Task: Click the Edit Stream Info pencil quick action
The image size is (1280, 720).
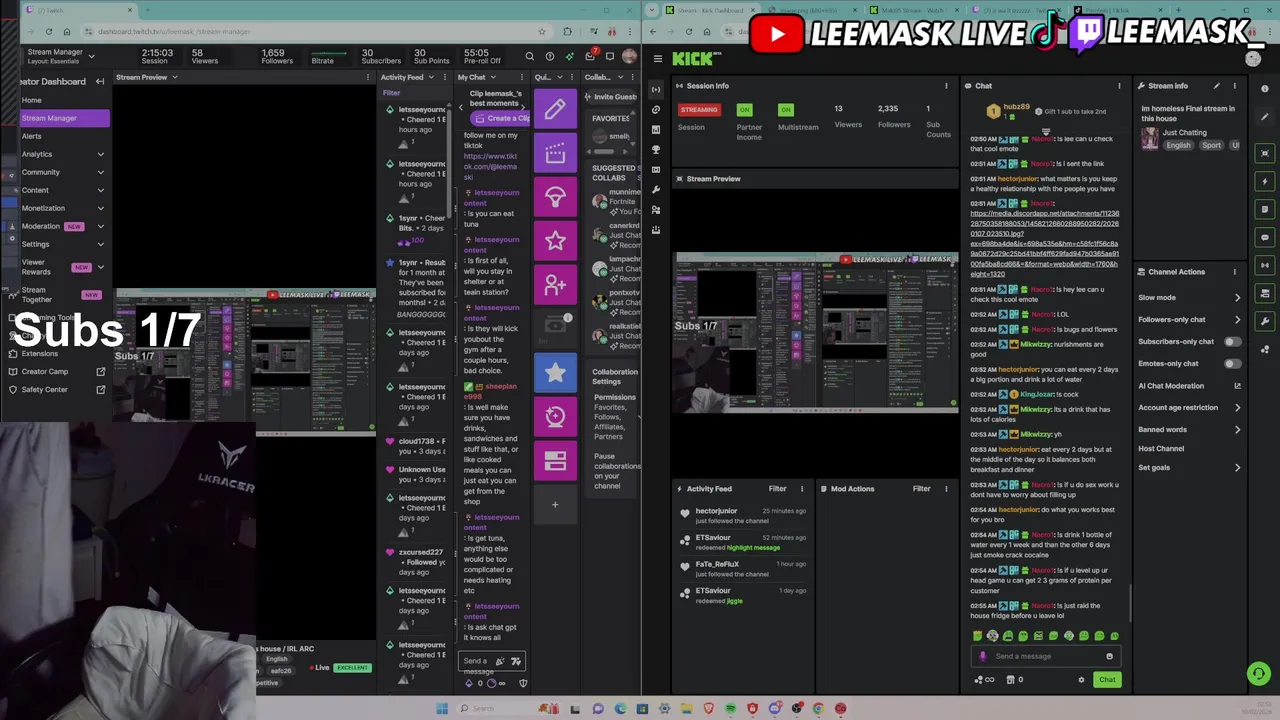Action: click(x=555, y=110)
